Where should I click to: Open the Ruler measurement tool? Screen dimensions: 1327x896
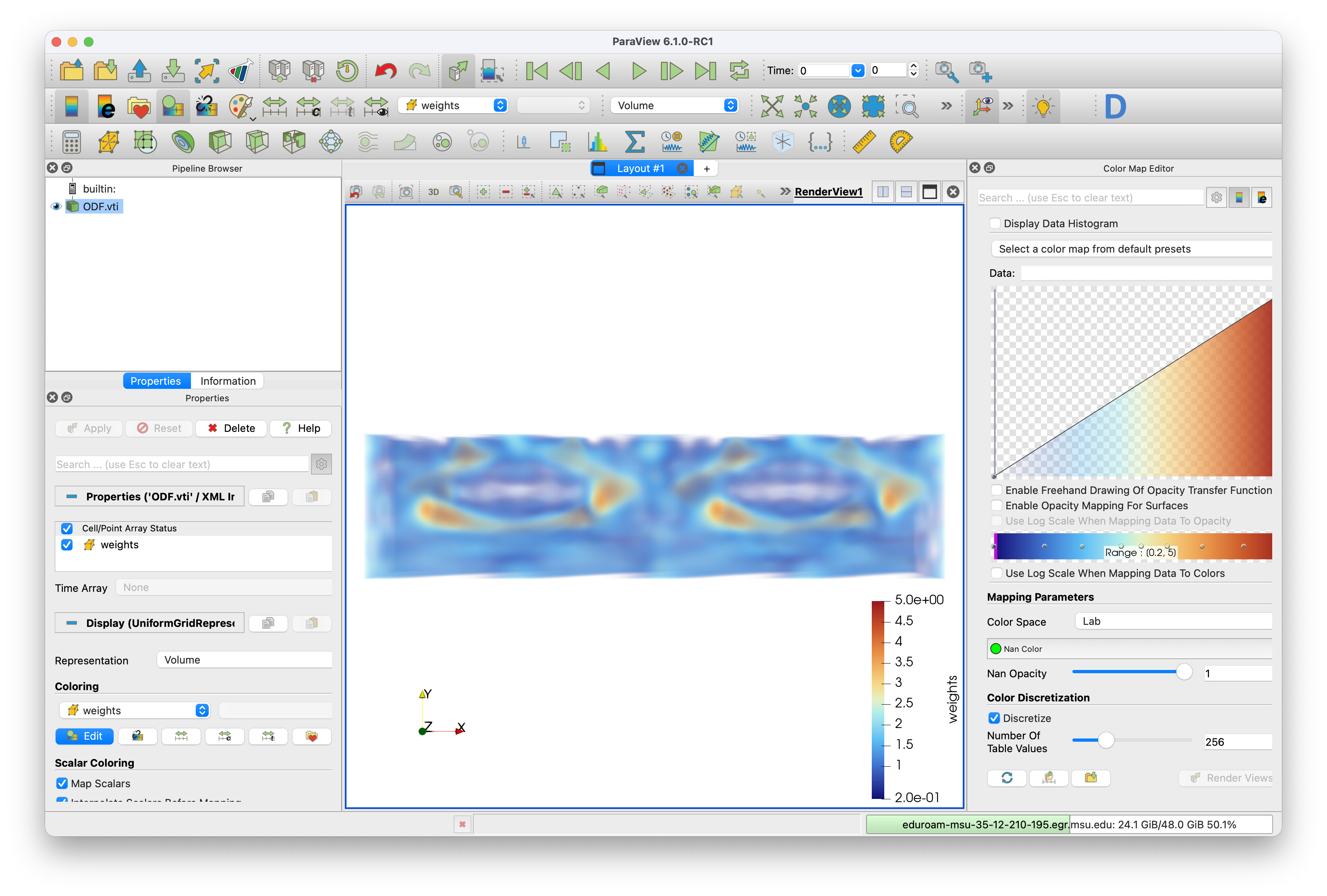pos(864,142)
